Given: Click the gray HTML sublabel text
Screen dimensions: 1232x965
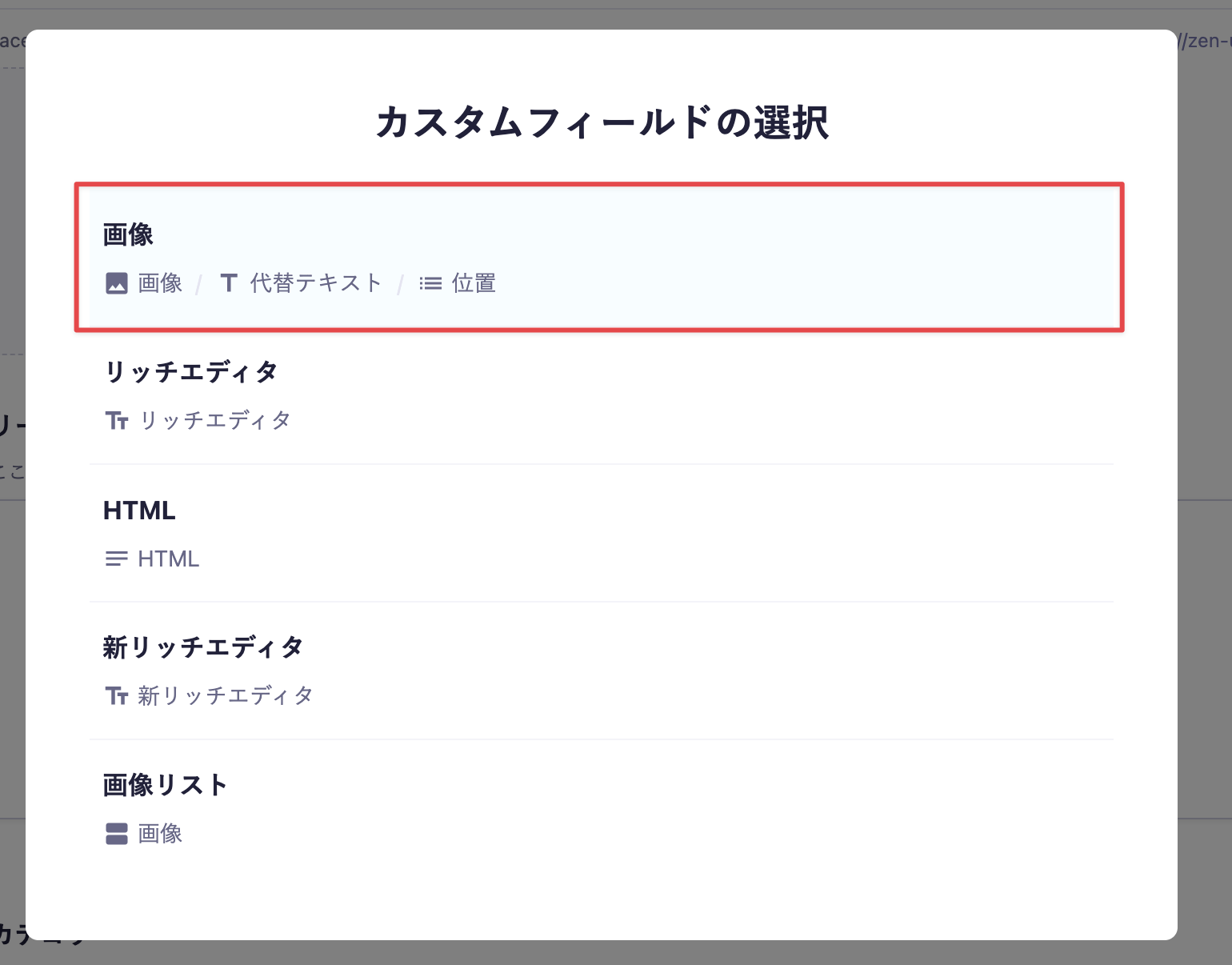Looking at the screenshot, I should pyautogui.click(x=168, y=559).
